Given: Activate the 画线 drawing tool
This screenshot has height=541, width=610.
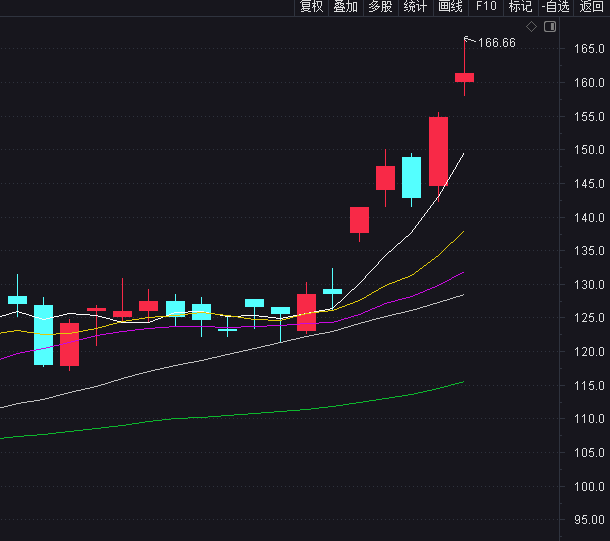Looking at the screenshot, I should [450, 7].
